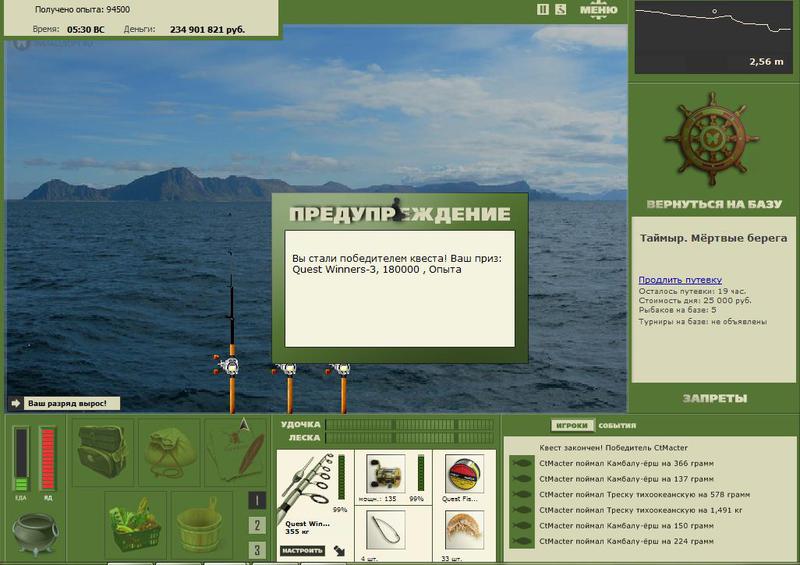This screenshot has height=565, width=800.
Task: Click the Осталось путевки: 19 час. line
Action: coord(692,291)
